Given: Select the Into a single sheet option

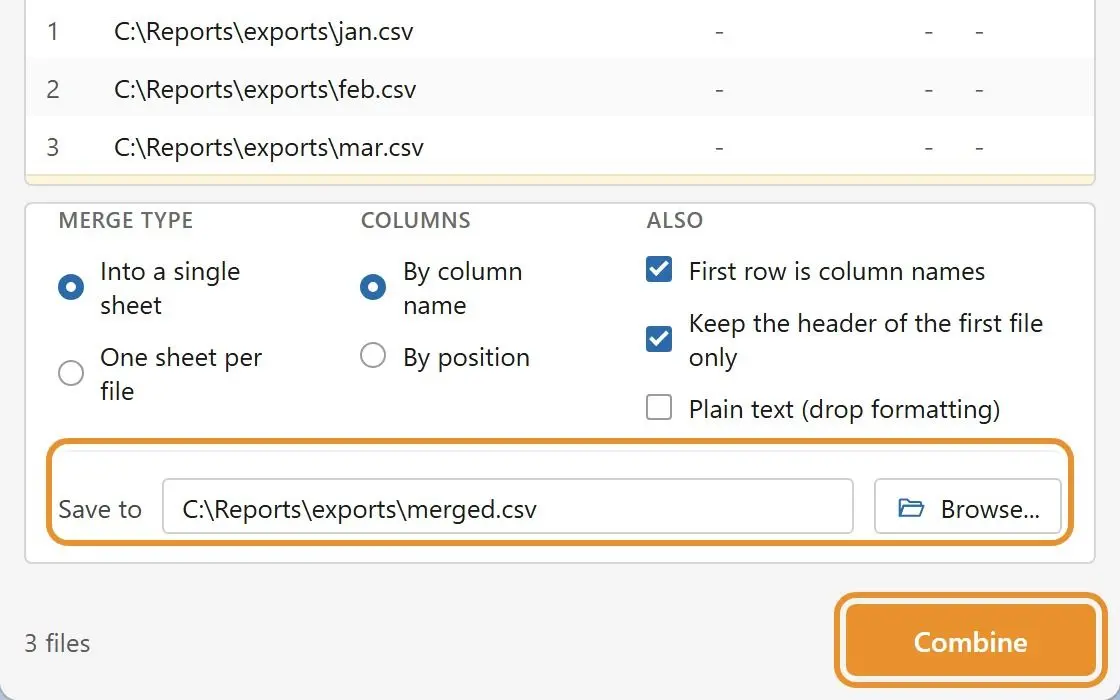Looking at the screenshot, I should tap(71, 287).
